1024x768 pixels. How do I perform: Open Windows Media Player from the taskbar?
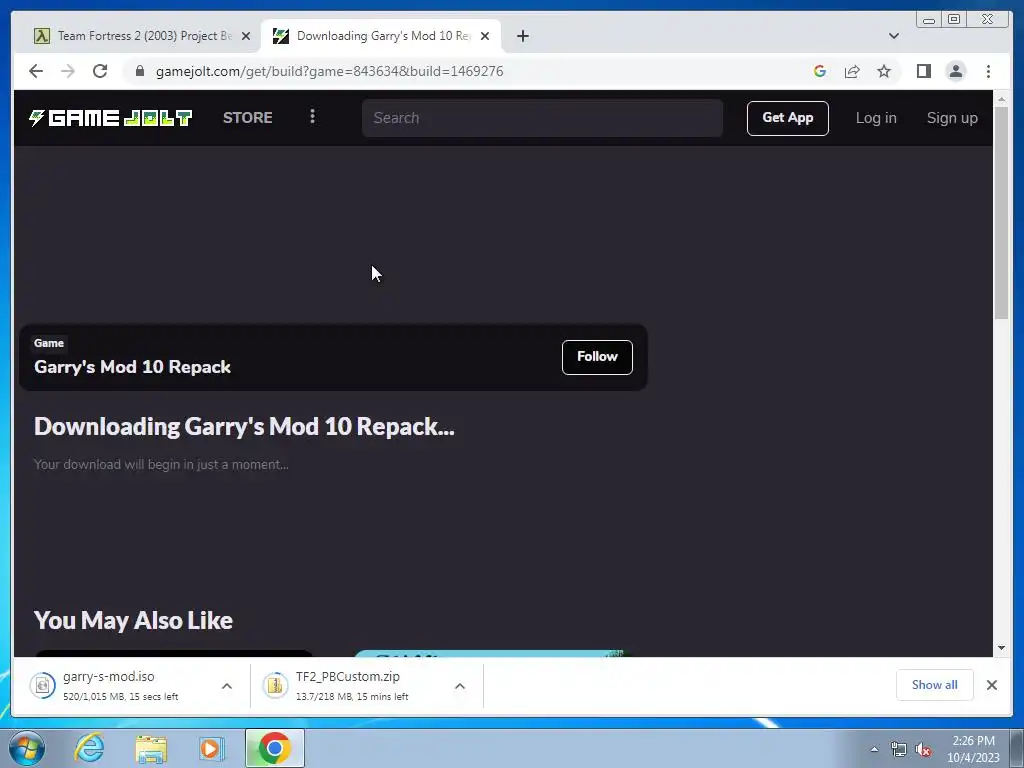click(x=212, y=748)
